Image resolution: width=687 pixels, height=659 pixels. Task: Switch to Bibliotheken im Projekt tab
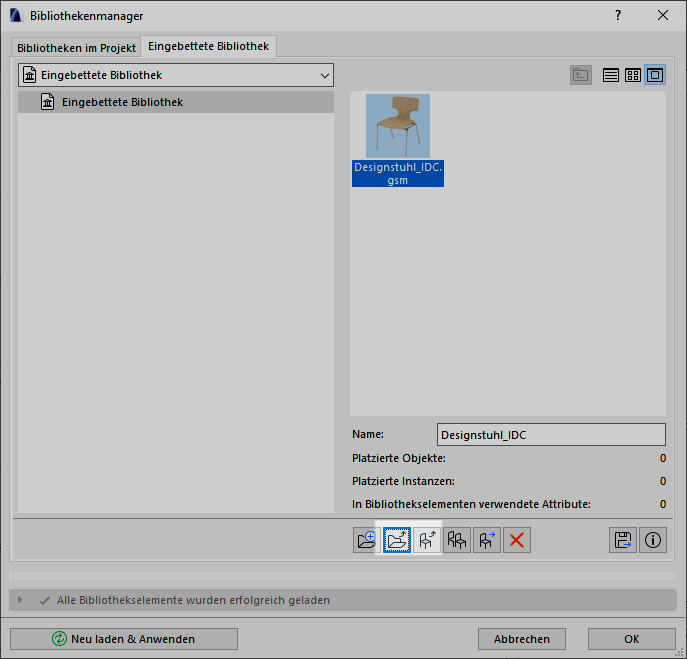[76, 48]
